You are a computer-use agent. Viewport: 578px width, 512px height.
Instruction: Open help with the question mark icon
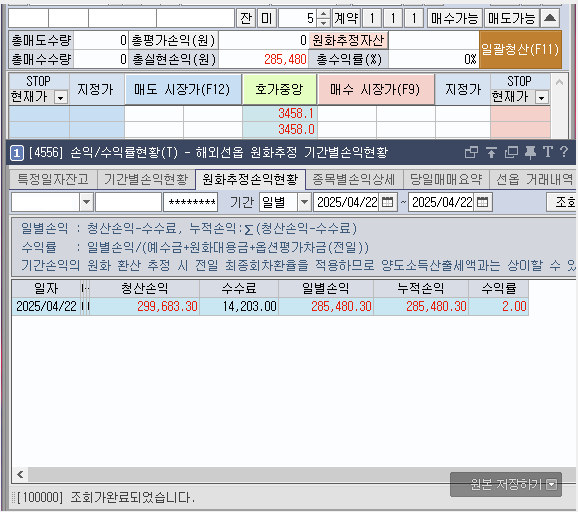564,152
